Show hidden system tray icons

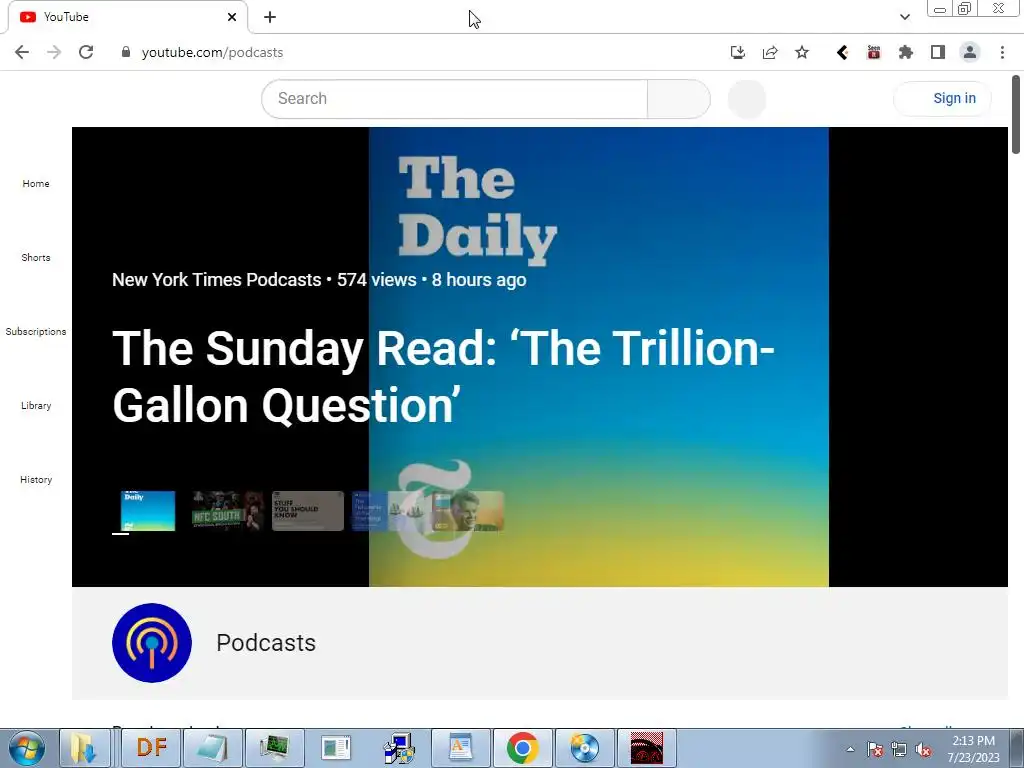coord(850,749)
